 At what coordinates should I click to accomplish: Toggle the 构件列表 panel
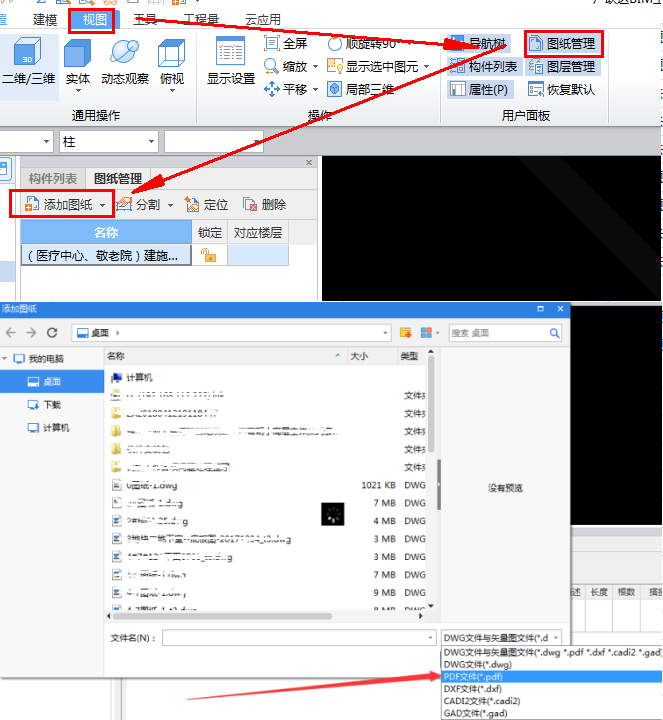[x=483, y=67]
